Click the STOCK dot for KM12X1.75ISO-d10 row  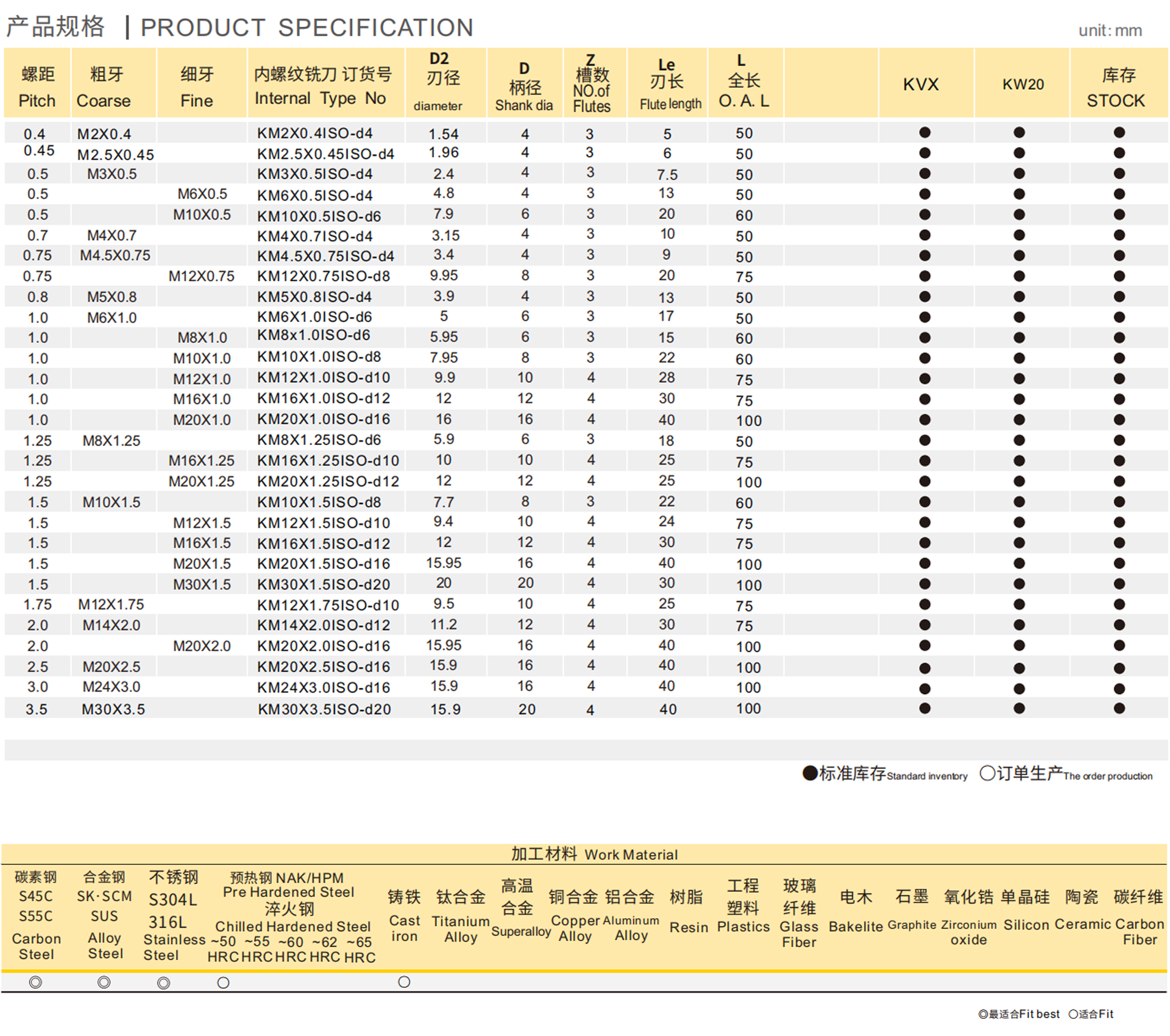click(1119, 605)
